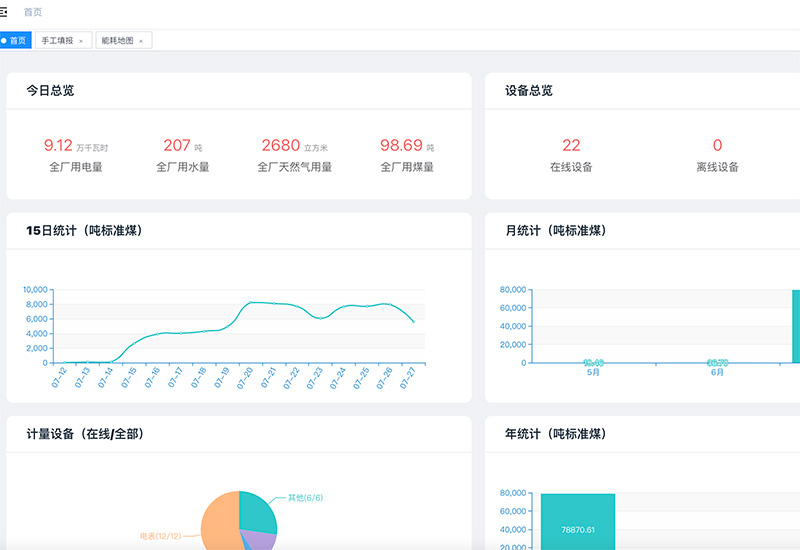The height and width of the screenshot is (550, 800).
Task: Click the online device count 22
Action: pyautogui.click(x=571, y=145)
